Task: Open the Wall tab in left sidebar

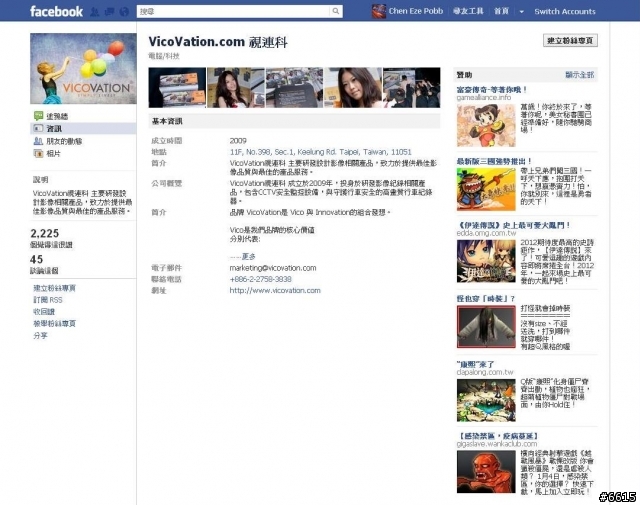Action: point(57,116)
